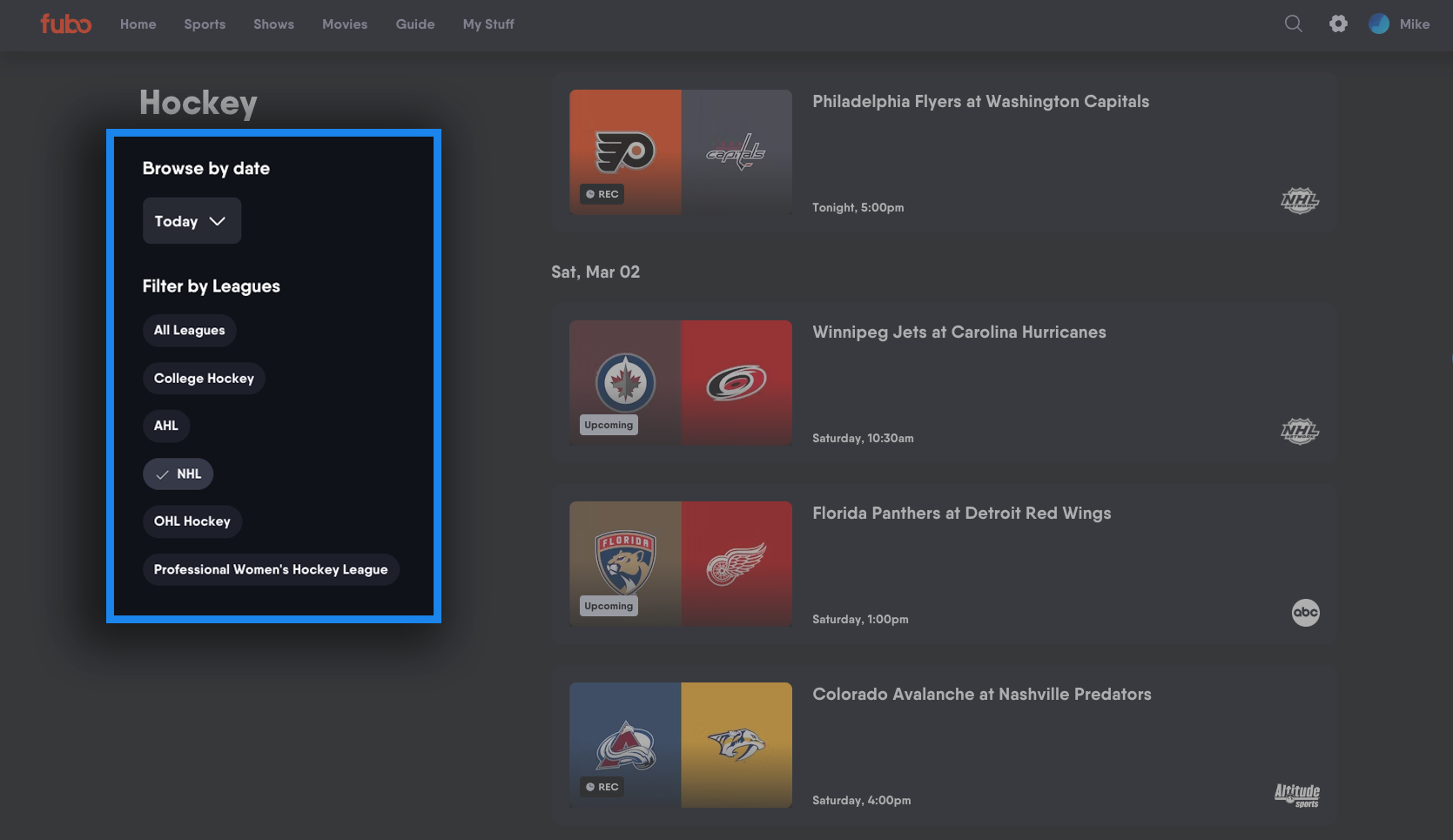Open the search magnifier icon
Screen dimensions: 1453x840
click(x=1293, y=24)
